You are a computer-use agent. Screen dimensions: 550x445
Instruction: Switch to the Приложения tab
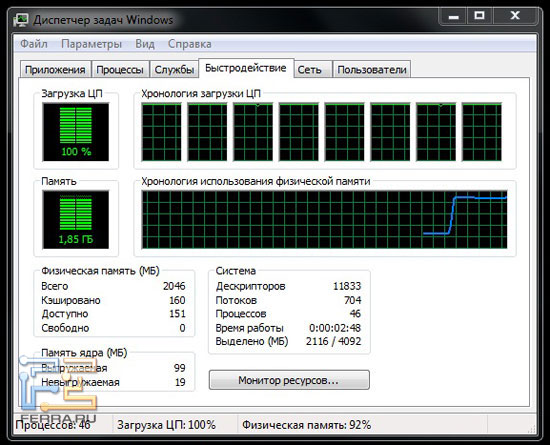pos(55,69)
